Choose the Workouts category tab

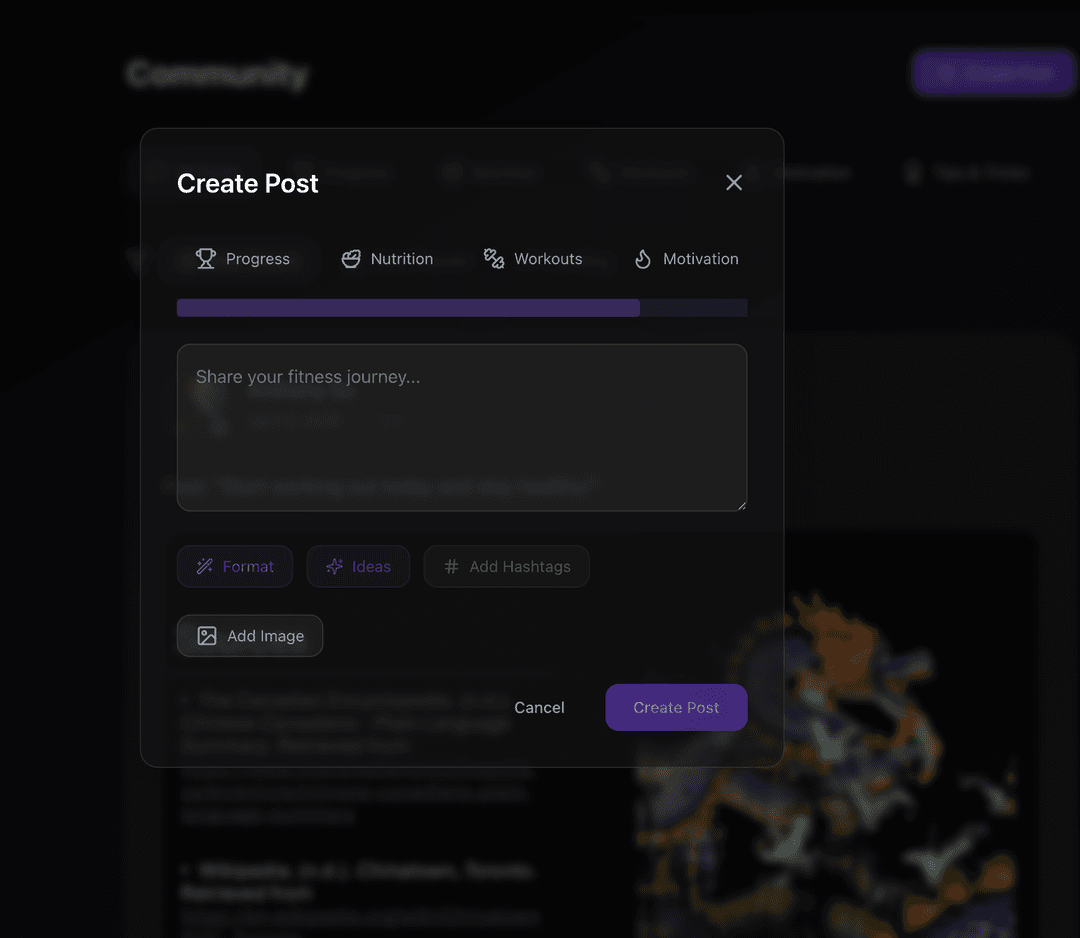tap(534, 259)
